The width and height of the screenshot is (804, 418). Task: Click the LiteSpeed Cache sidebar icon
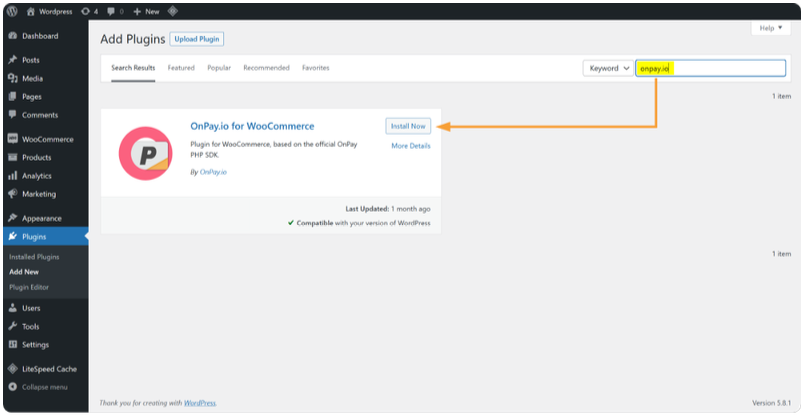(x=13, y=369)
